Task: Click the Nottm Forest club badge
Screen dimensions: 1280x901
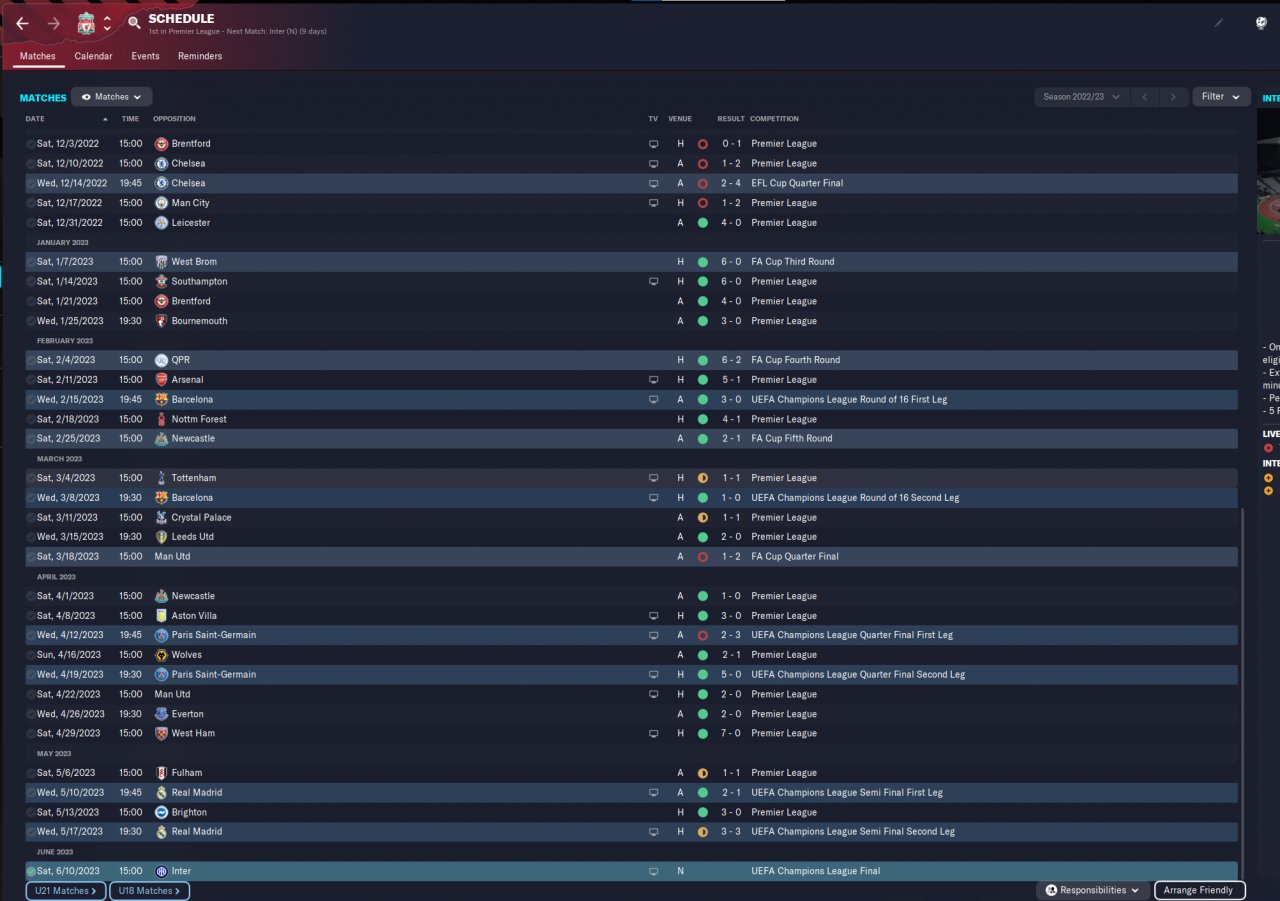Action: 162,419
